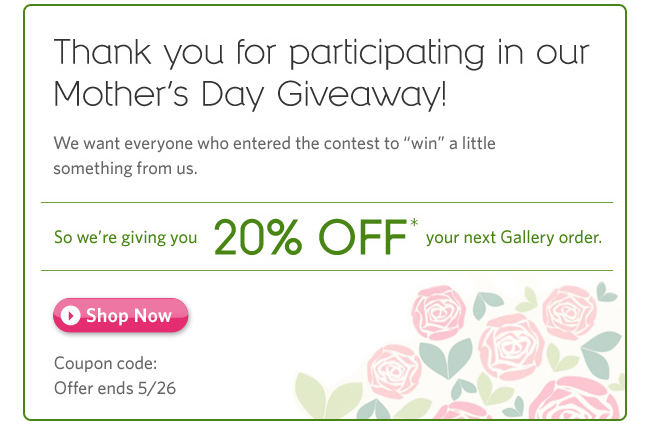
Task: Click the "something from us." line
Action: (x=125, y=168)
